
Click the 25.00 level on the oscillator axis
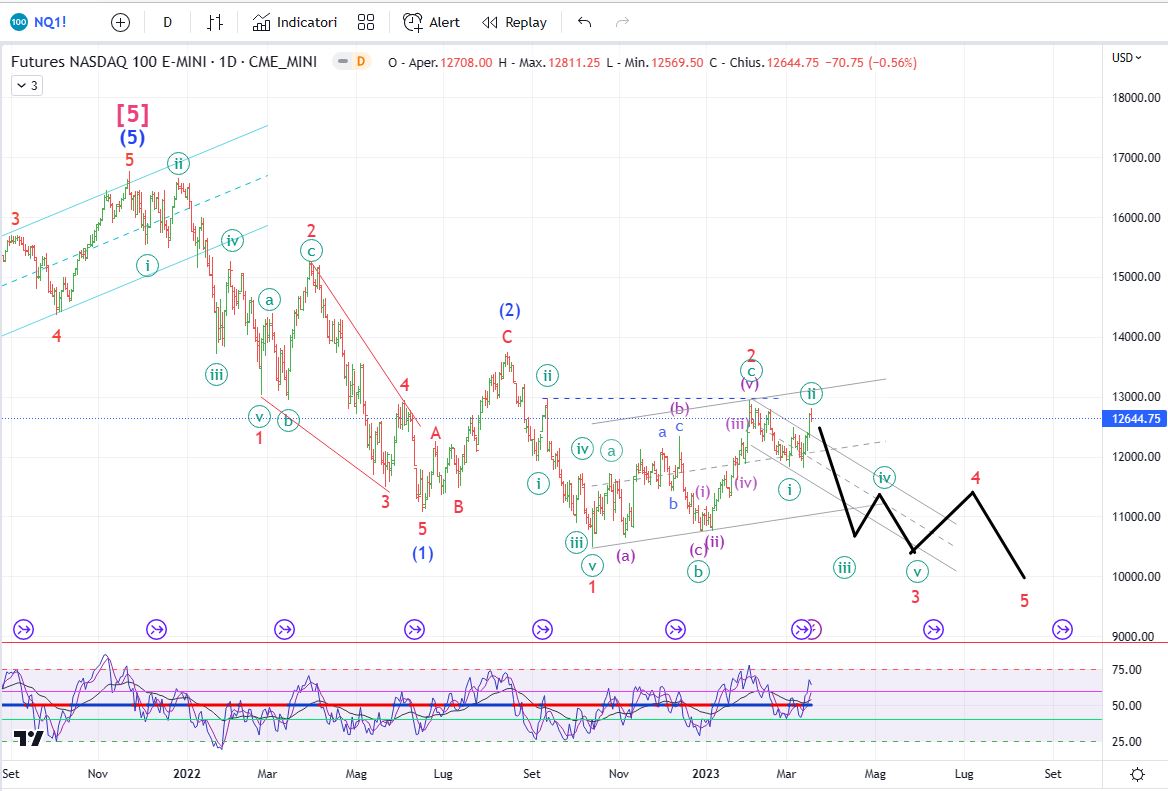pos(1127,741)
